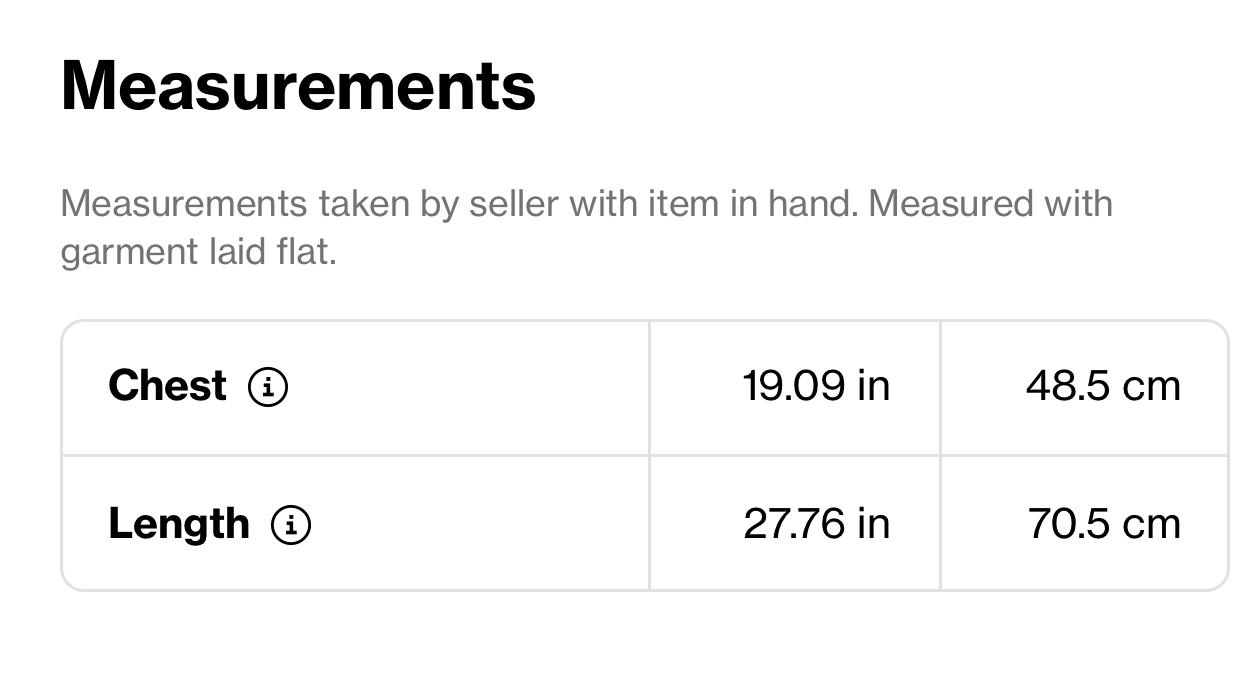Image resolution: width=1255 pixels, height=692 pixels.
Task: Click the 'in' unit after 27.76
Action: point(873,524)
